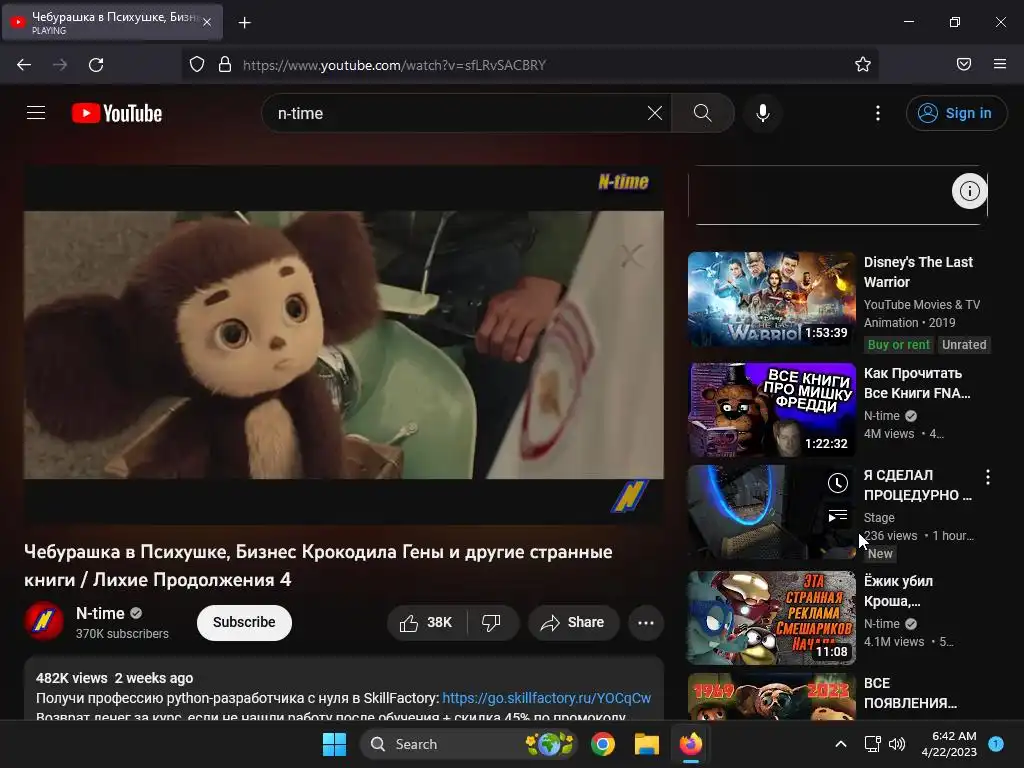Open YouTube settings three-dot menu
Screen dimensions: 1024x768
(878, 113)
